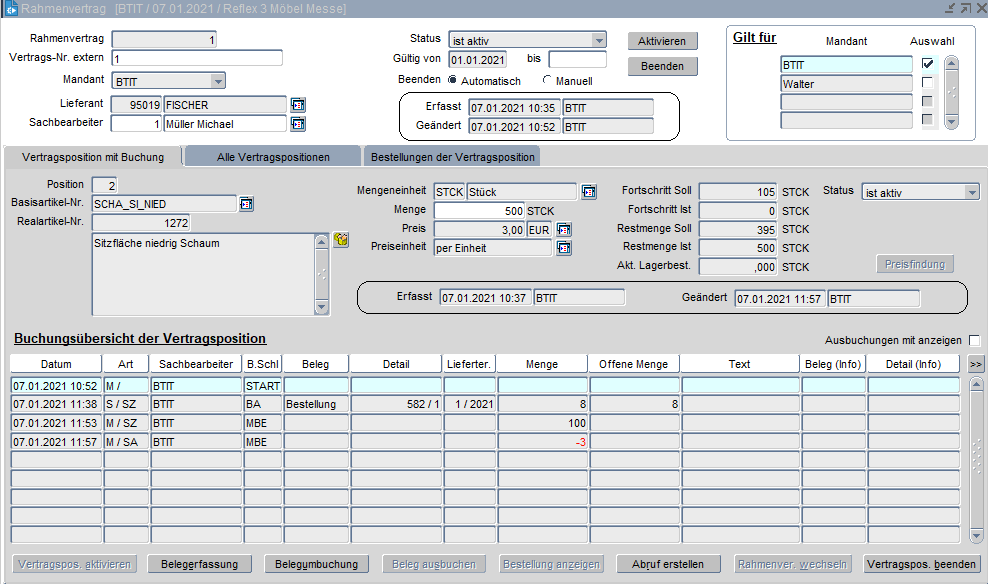988x584 pixels.
Task: Open the position Status dropdown on the right
Action: click(x=971, y=192)
